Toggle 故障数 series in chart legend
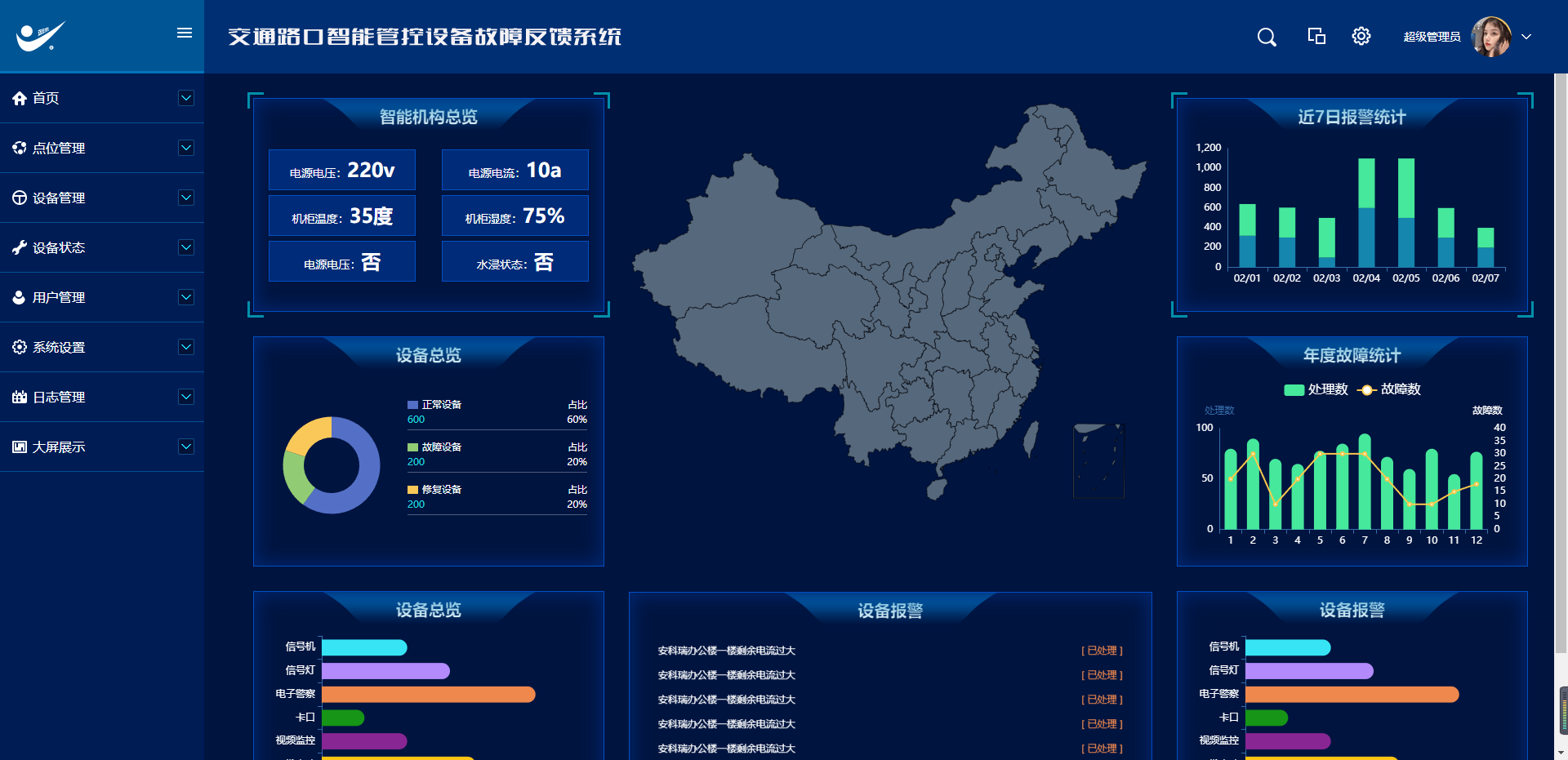1568x760 pixels. click(x=1389, y=389)
